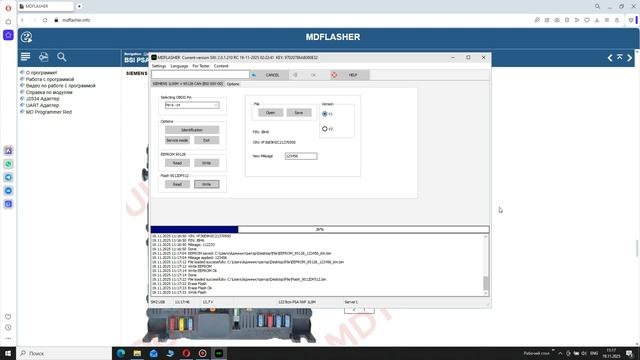Open new browser tab with plus button
The height and width of the screenshot is (360, 640).
(x=79, y=7)
